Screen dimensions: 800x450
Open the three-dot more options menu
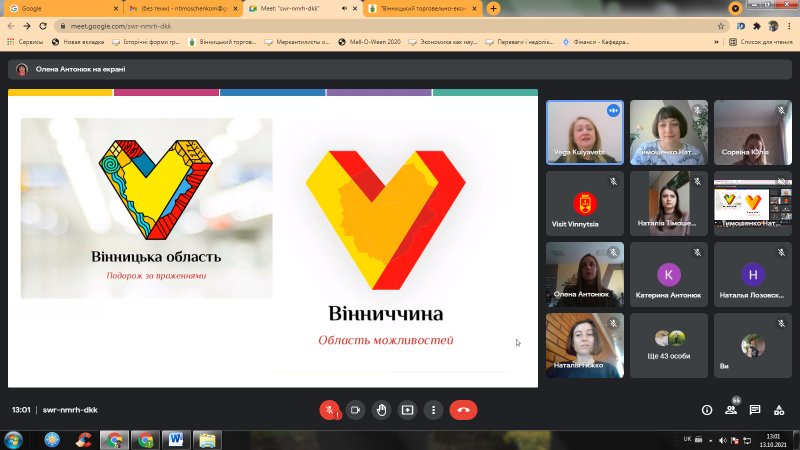433,410
